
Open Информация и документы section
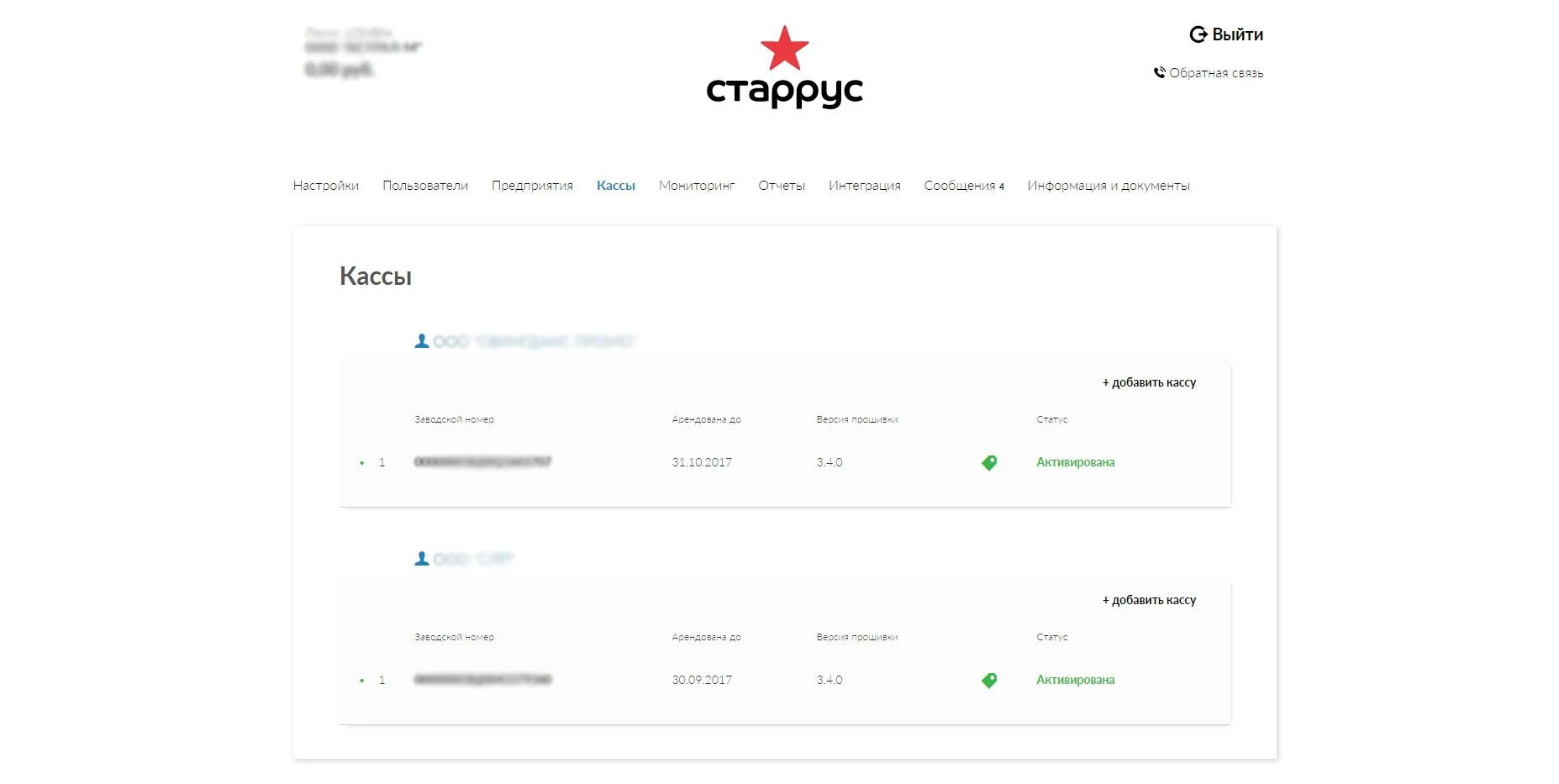tap(1108, 186)
